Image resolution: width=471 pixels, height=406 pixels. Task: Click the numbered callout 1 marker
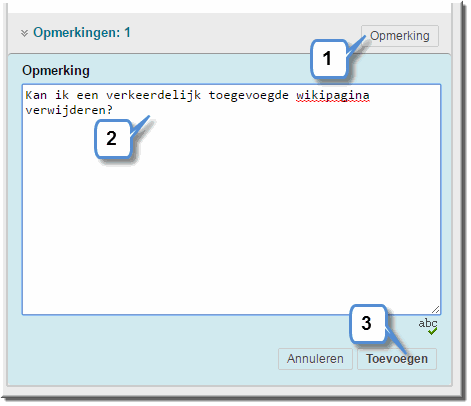(328, 59)
